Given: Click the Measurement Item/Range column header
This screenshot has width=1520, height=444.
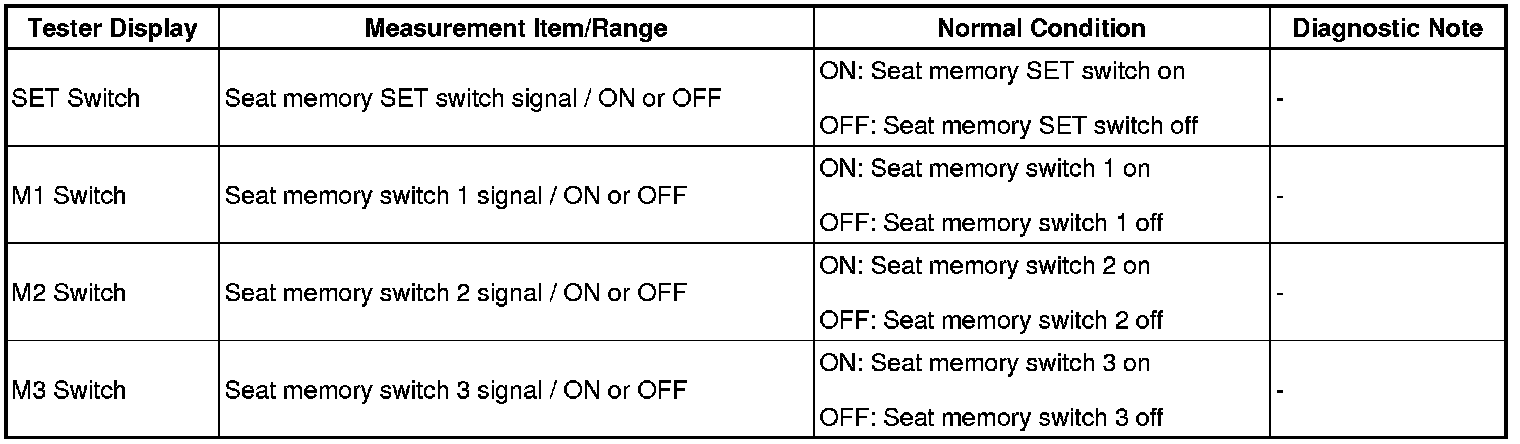Looking at the screenshot, I should click(515, 29).
